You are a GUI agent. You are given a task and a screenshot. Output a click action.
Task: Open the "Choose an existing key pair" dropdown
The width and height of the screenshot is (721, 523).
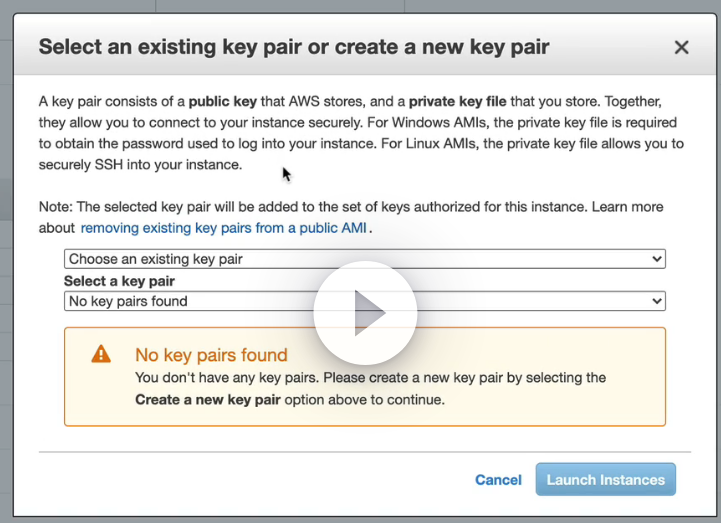pyautogui.click(x=364, y=259)
